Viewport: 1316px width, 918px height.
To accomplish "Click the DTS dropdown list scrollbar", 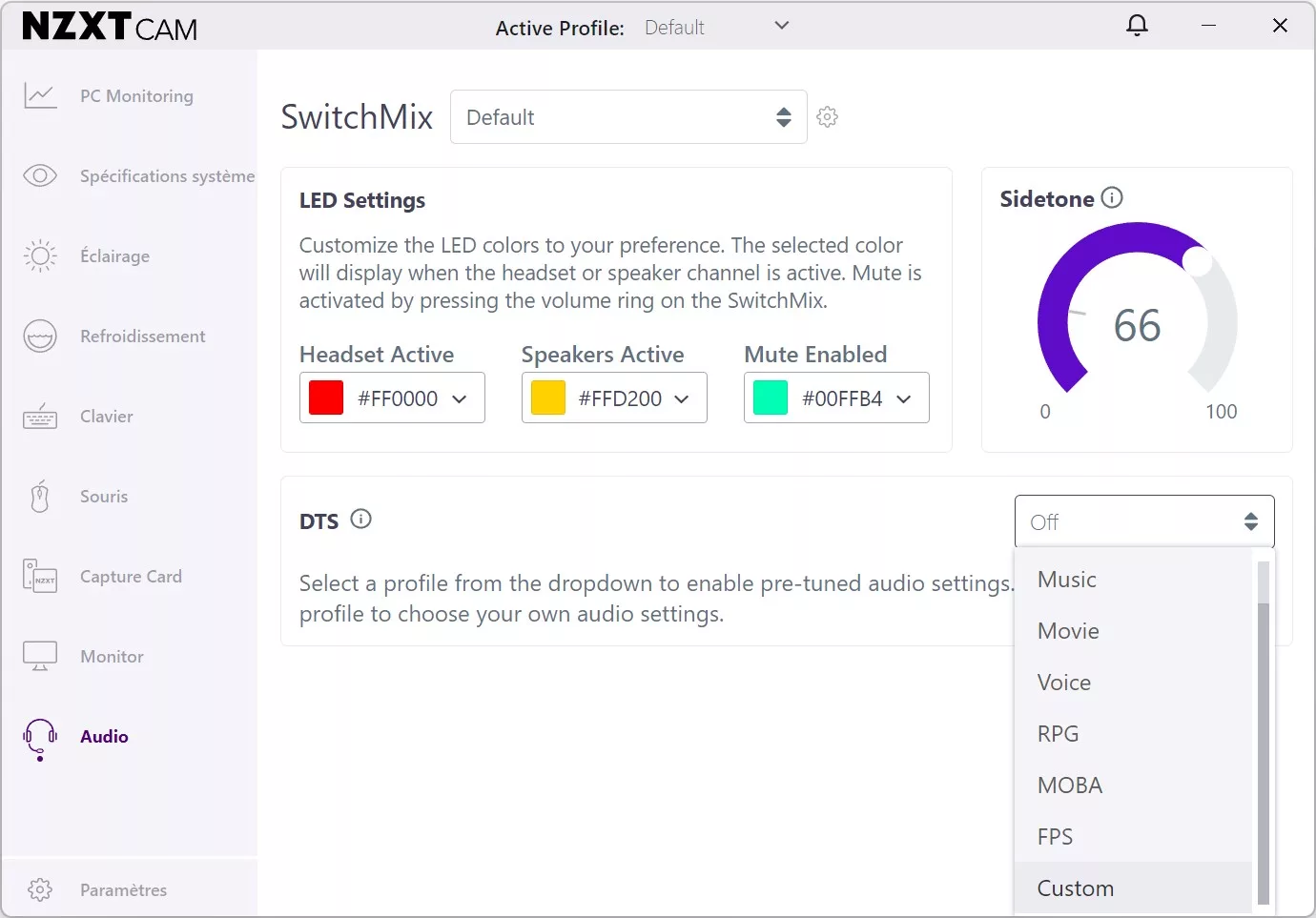I will point(1263,744).
